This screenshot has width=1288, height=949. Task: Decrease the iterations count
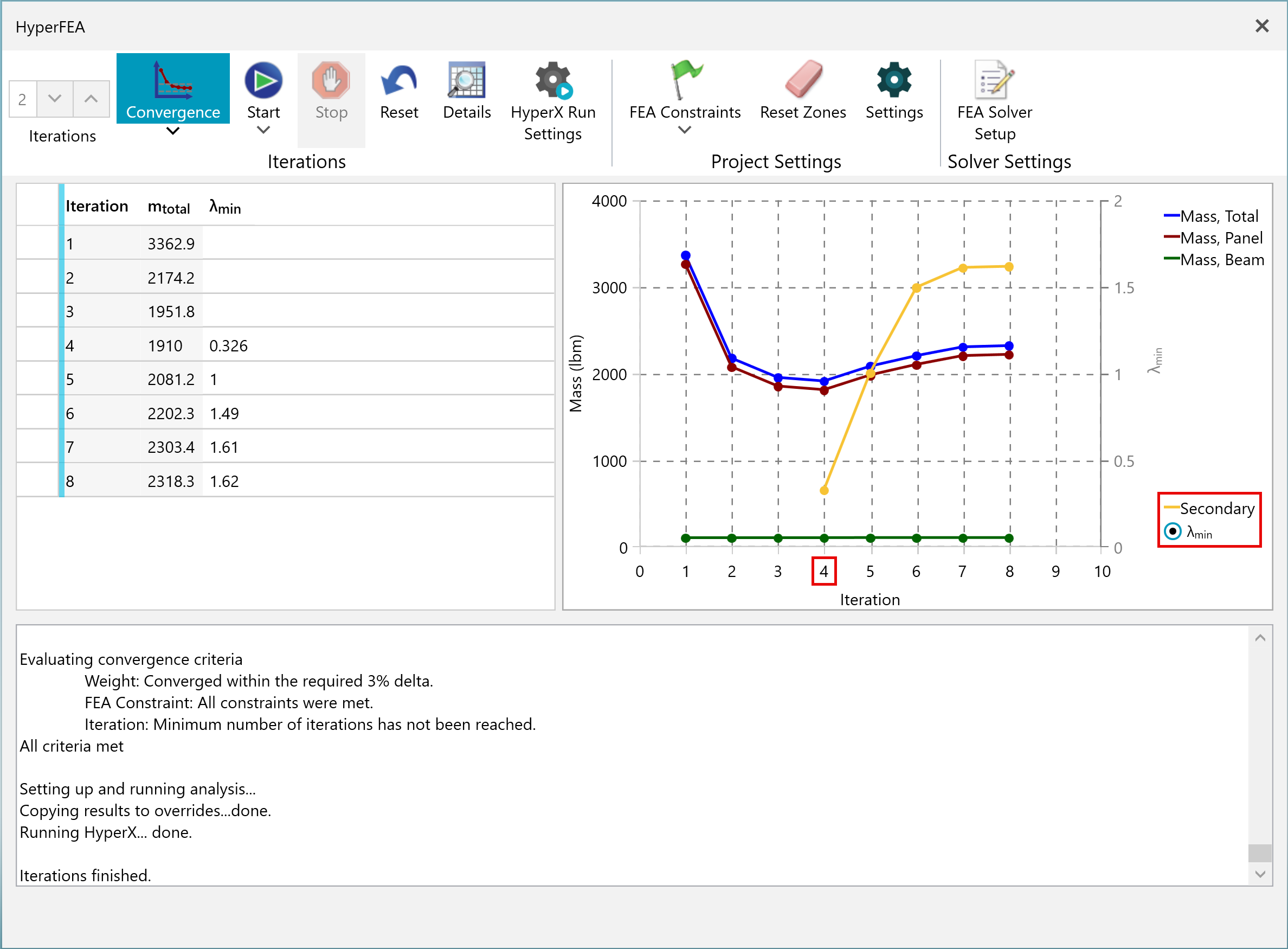tap(55, 99)
